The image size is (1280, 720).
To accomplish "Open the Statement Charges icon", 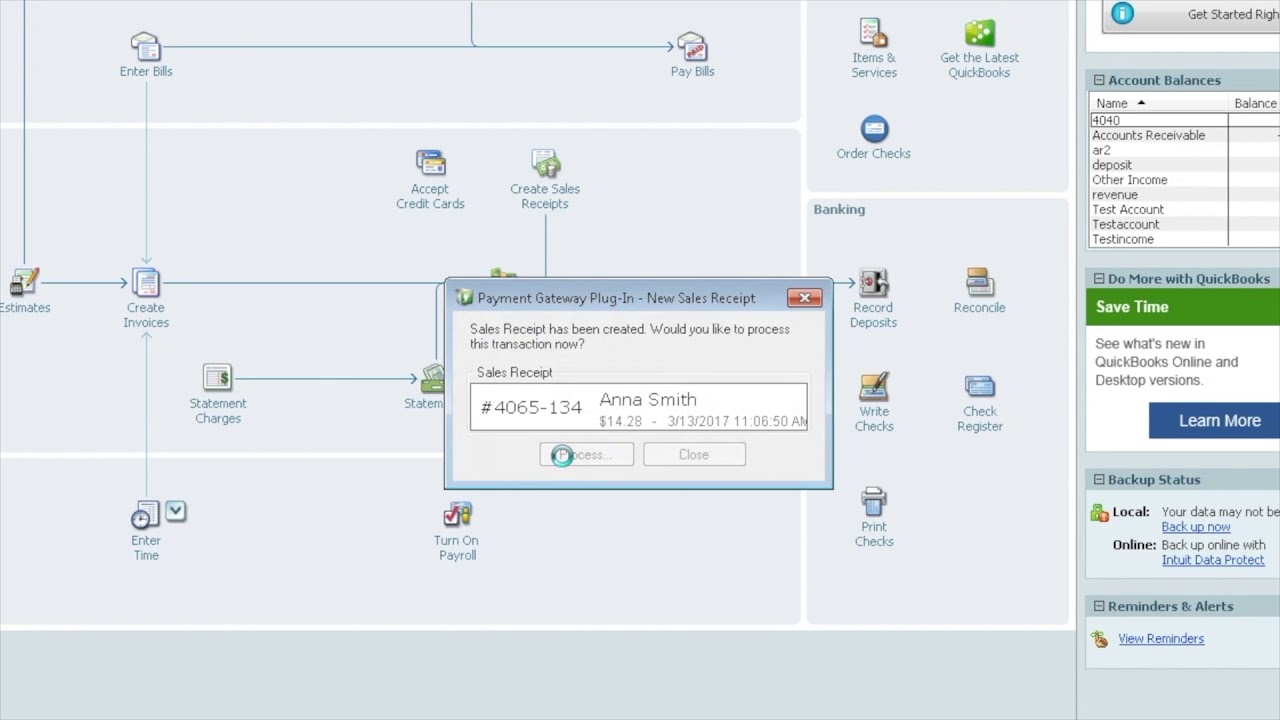I will [x=217, y=378].
